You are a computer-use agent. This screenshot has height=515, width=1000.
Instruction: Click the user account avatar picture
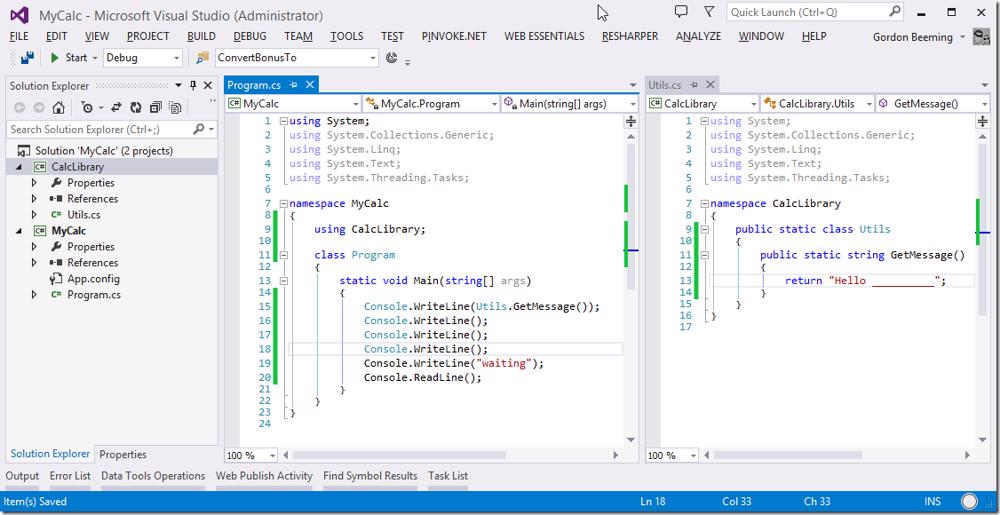[x=982, y=37]
